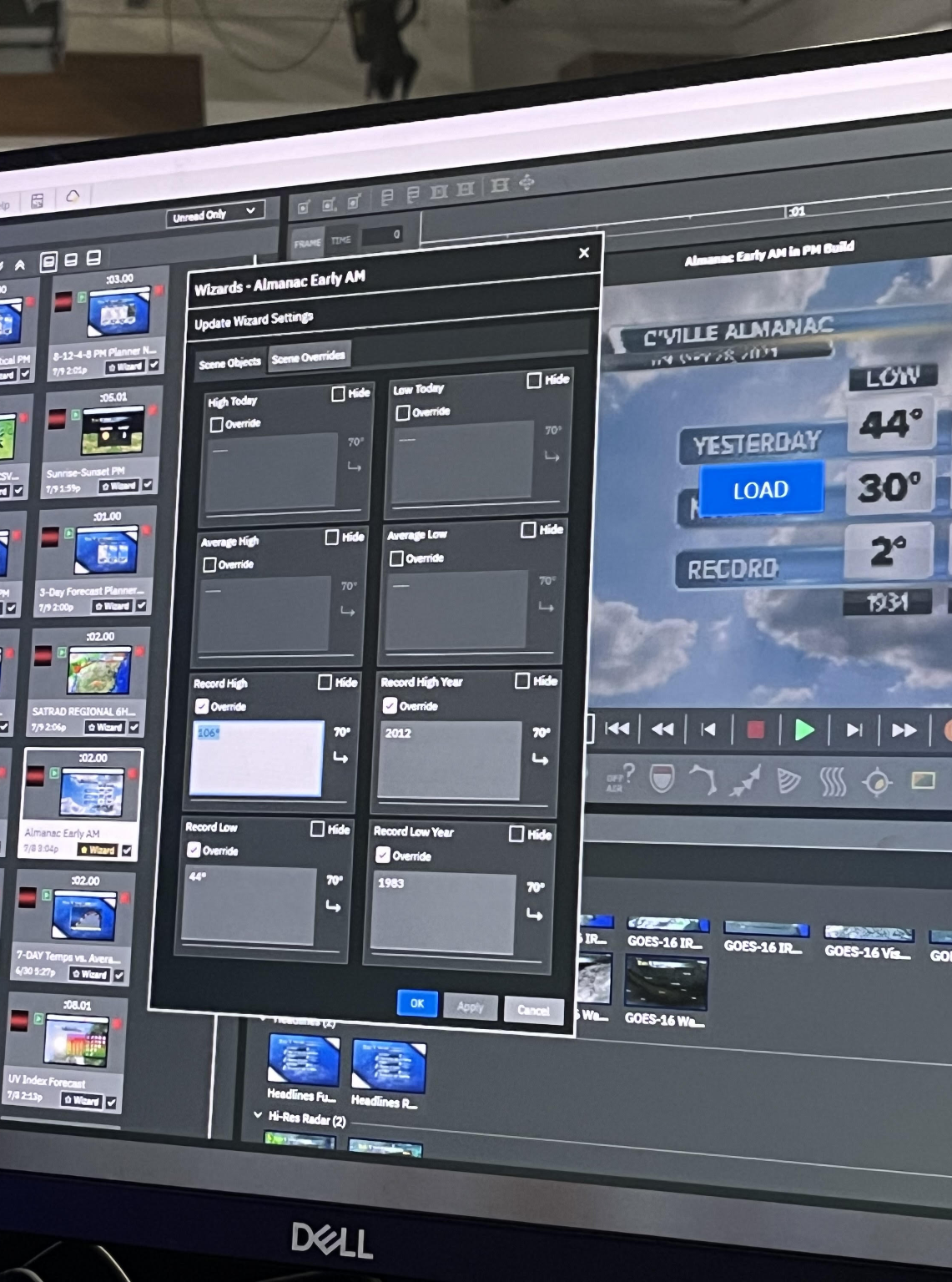Enable Override for Low Today
This screenshot has height=1282, width=952.
point(403,413)
